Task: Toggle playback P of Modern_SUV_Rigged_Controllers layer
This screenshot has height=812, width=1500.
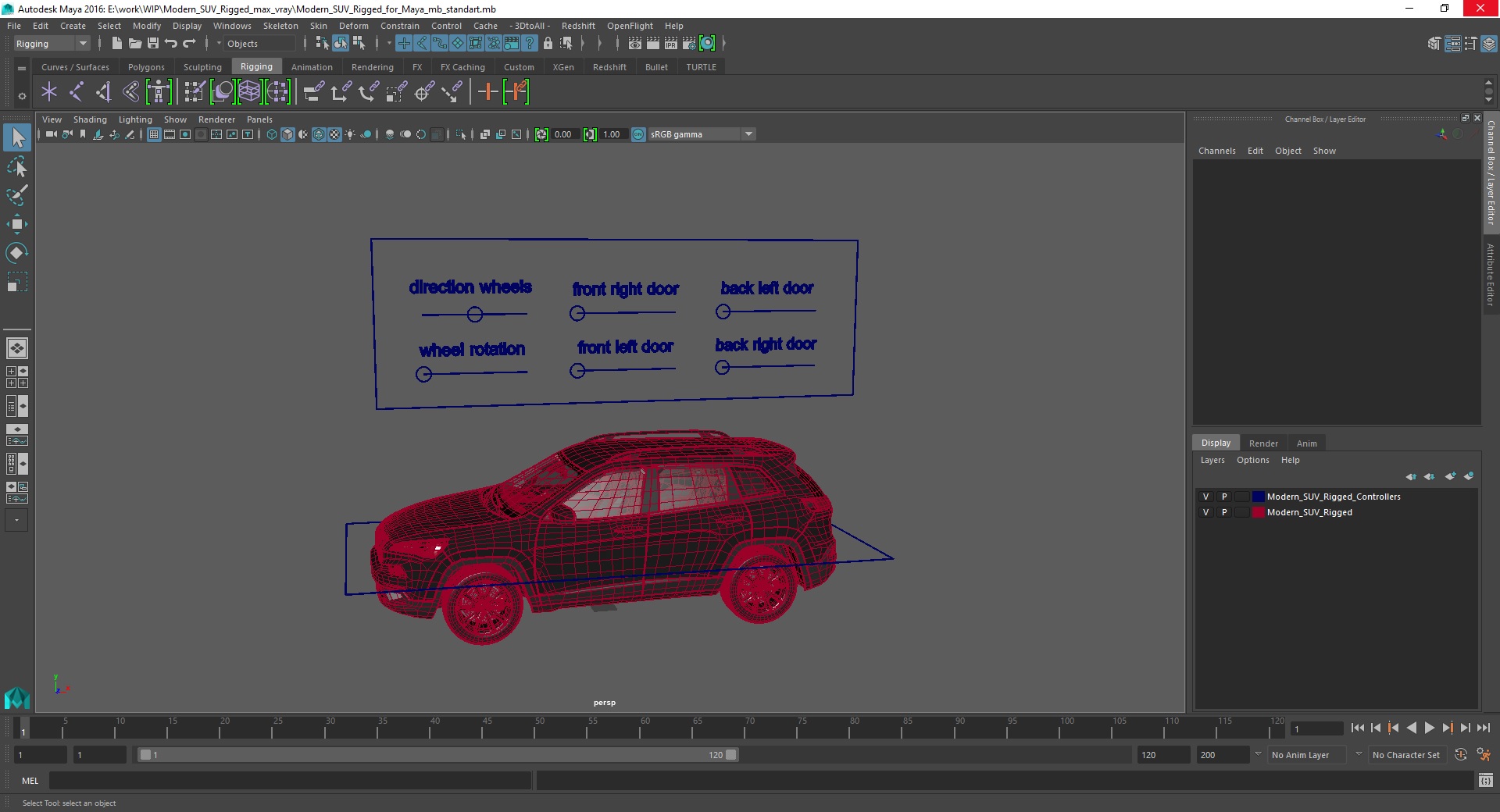Action: tap(1224, 497)
